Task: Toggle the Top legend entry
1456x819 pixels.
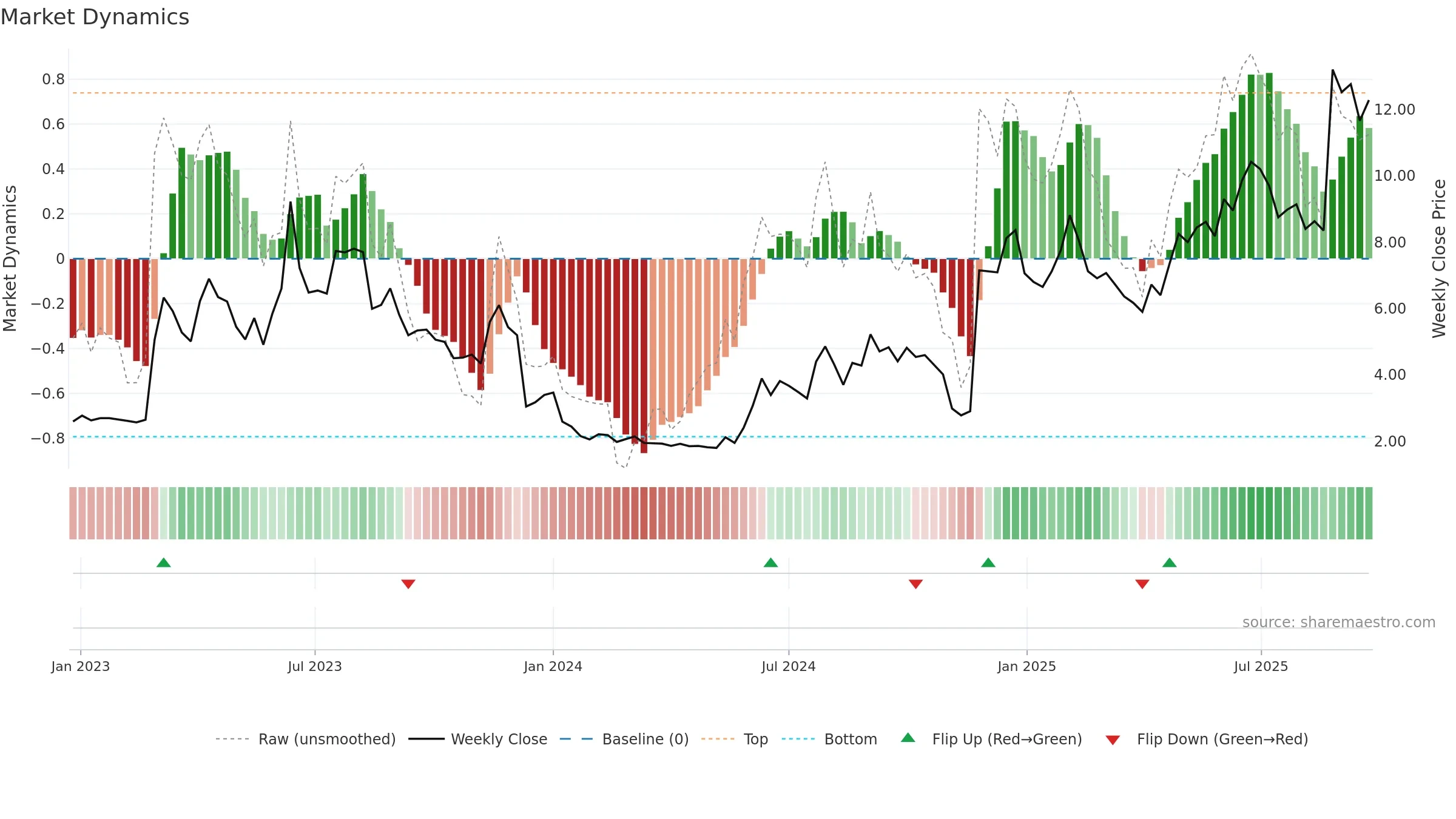Action: coord(735,740)
